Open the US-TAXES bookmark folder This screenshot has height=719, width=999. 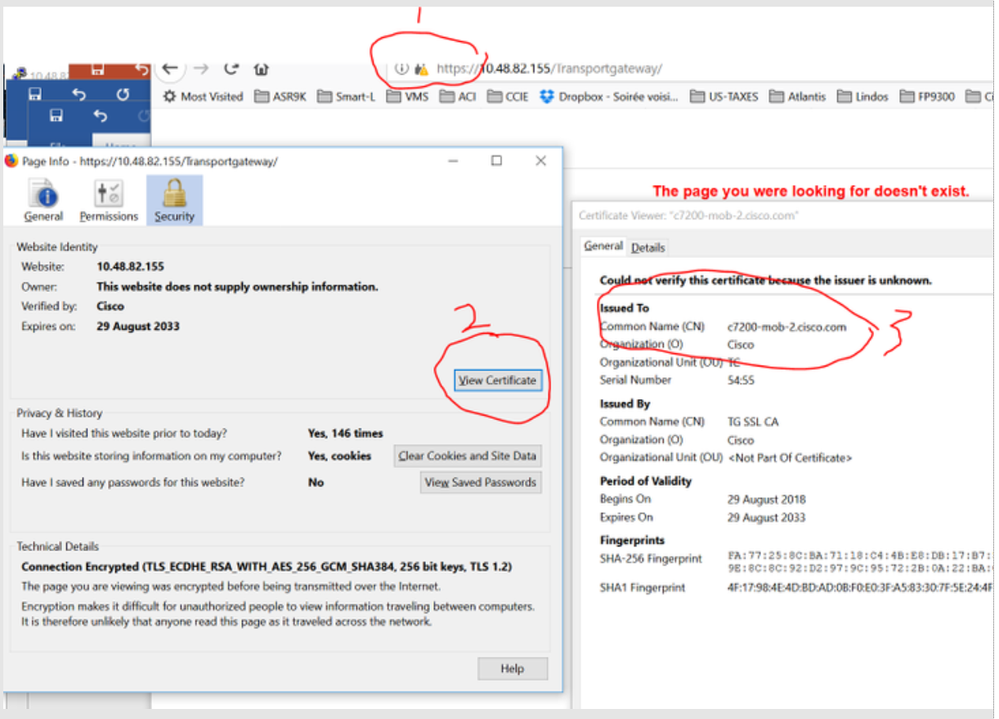(x=724, y=97)
